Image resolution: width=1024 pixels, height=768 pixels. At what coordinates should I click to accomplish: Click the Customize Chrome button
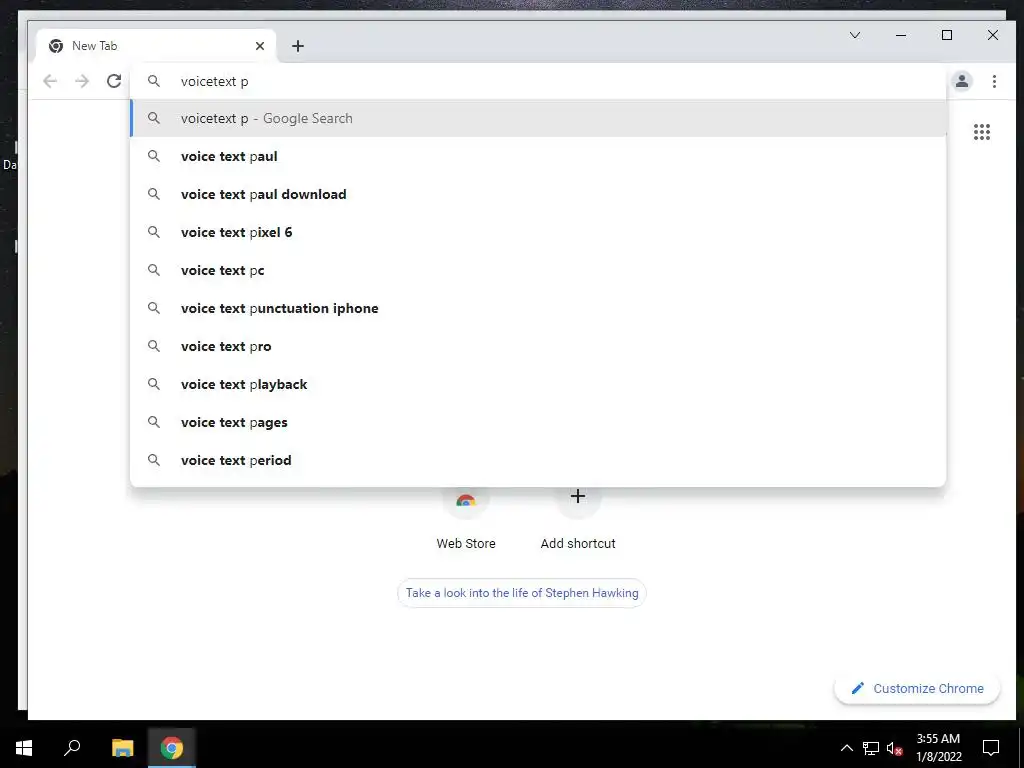point(917,688)
